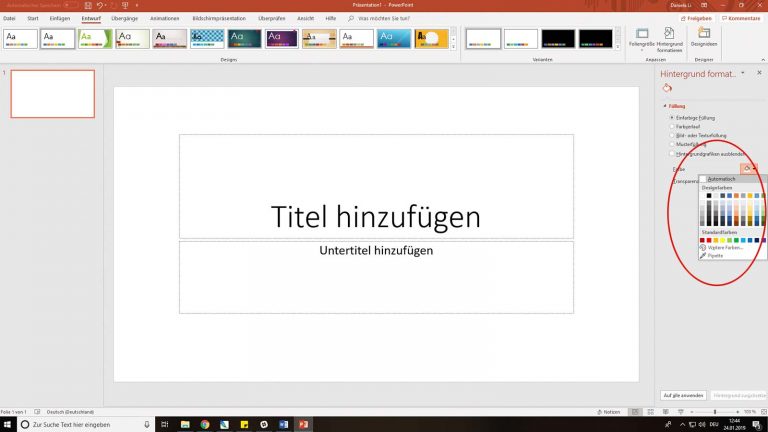The height and width of the screenshot is (432, 768).
Task: Choose Bild- oder Texturfüllung radio button
Action: 673,135
